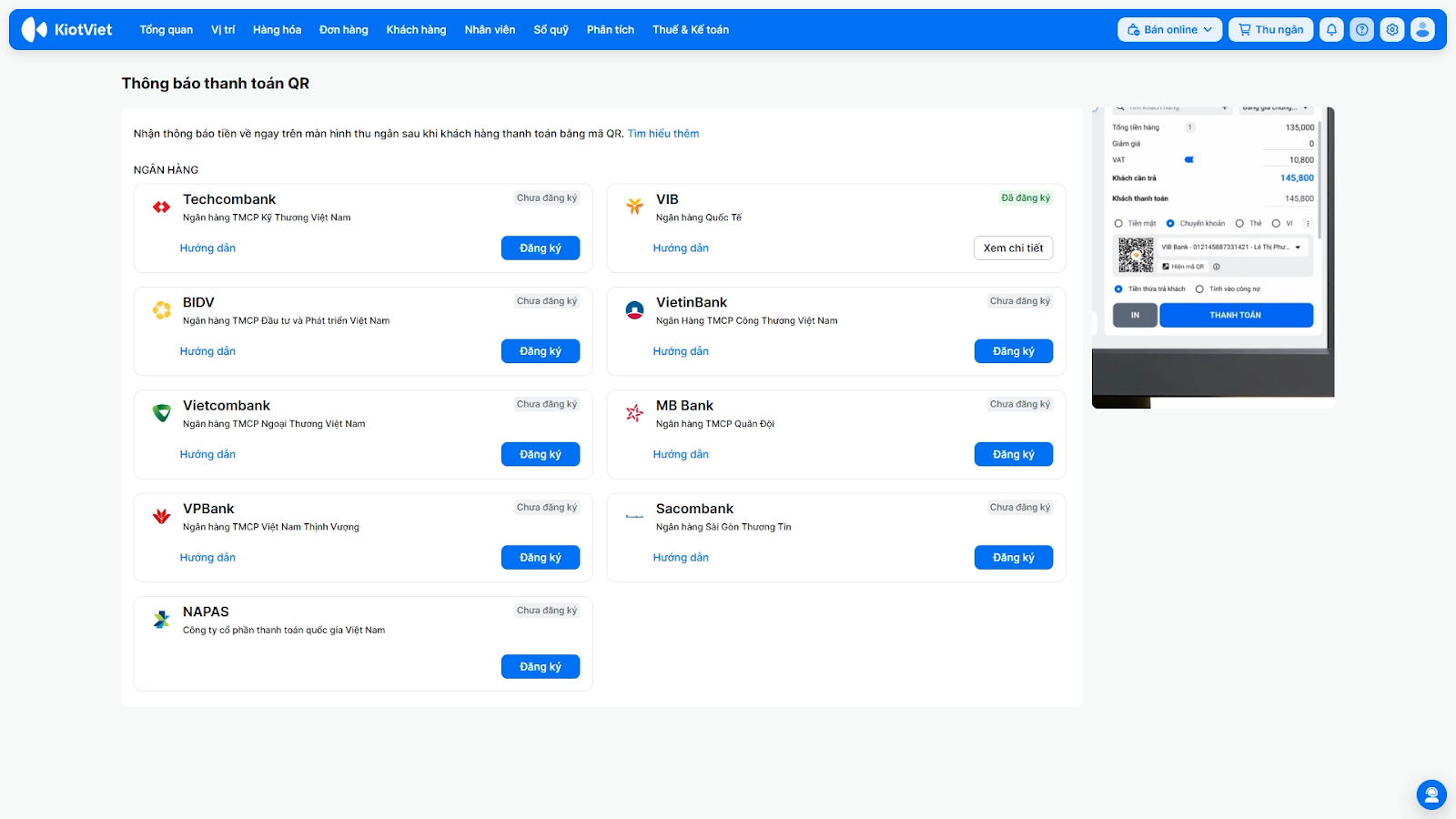Click the VPBank logo icon
Screen dimensions: 1456x819
162,517
